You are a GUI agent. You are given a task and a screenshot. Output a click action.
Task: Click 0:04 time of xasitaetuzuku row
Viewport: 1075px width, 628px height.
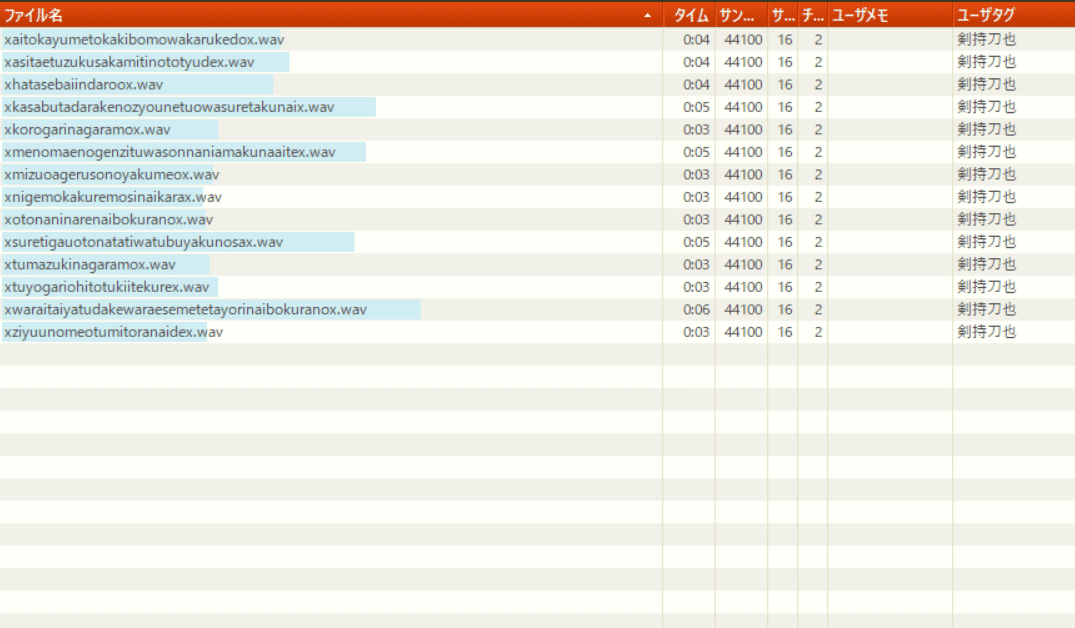tap(696, 62)
